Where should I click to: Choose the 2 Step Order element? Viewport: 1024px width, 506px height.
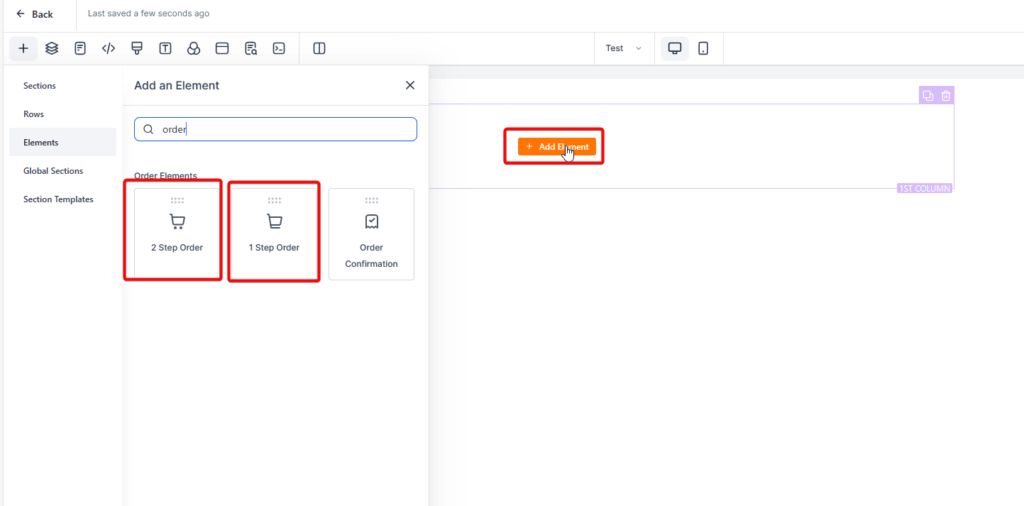tap(177, 231)
